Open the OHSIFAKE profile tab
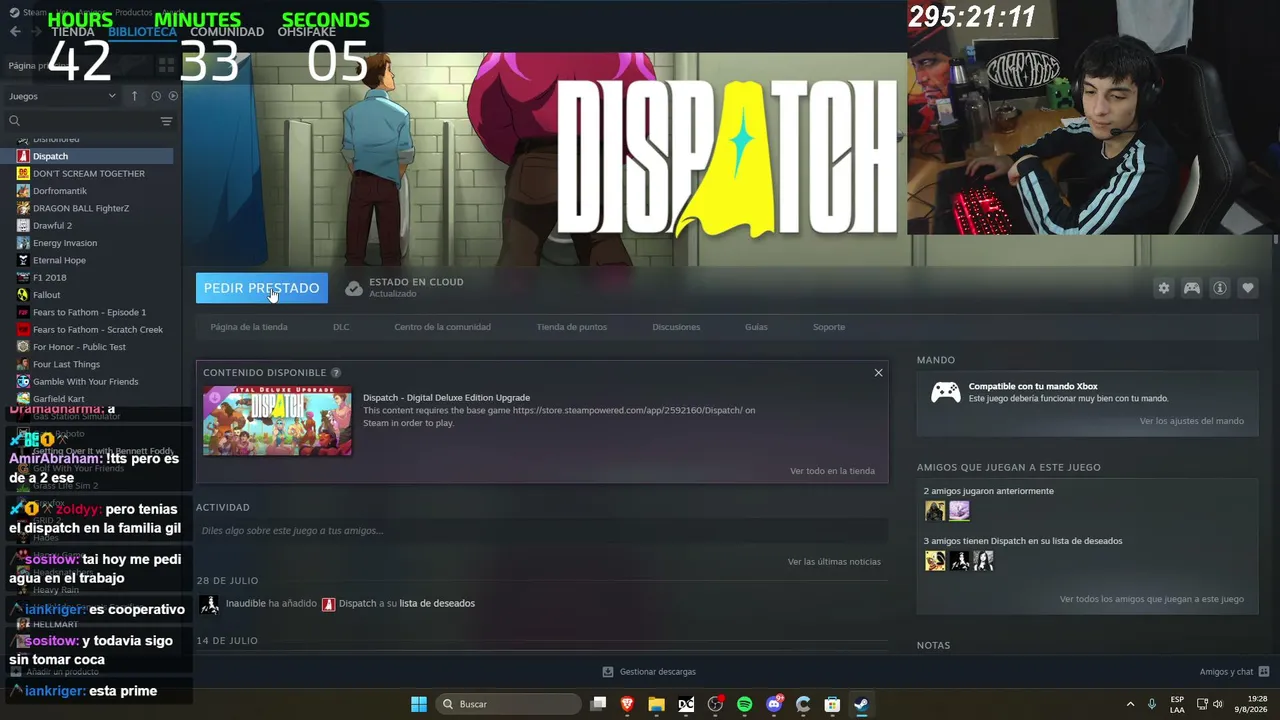The height and width of the screenshot is (720, 1280). [x=306, y=32]
